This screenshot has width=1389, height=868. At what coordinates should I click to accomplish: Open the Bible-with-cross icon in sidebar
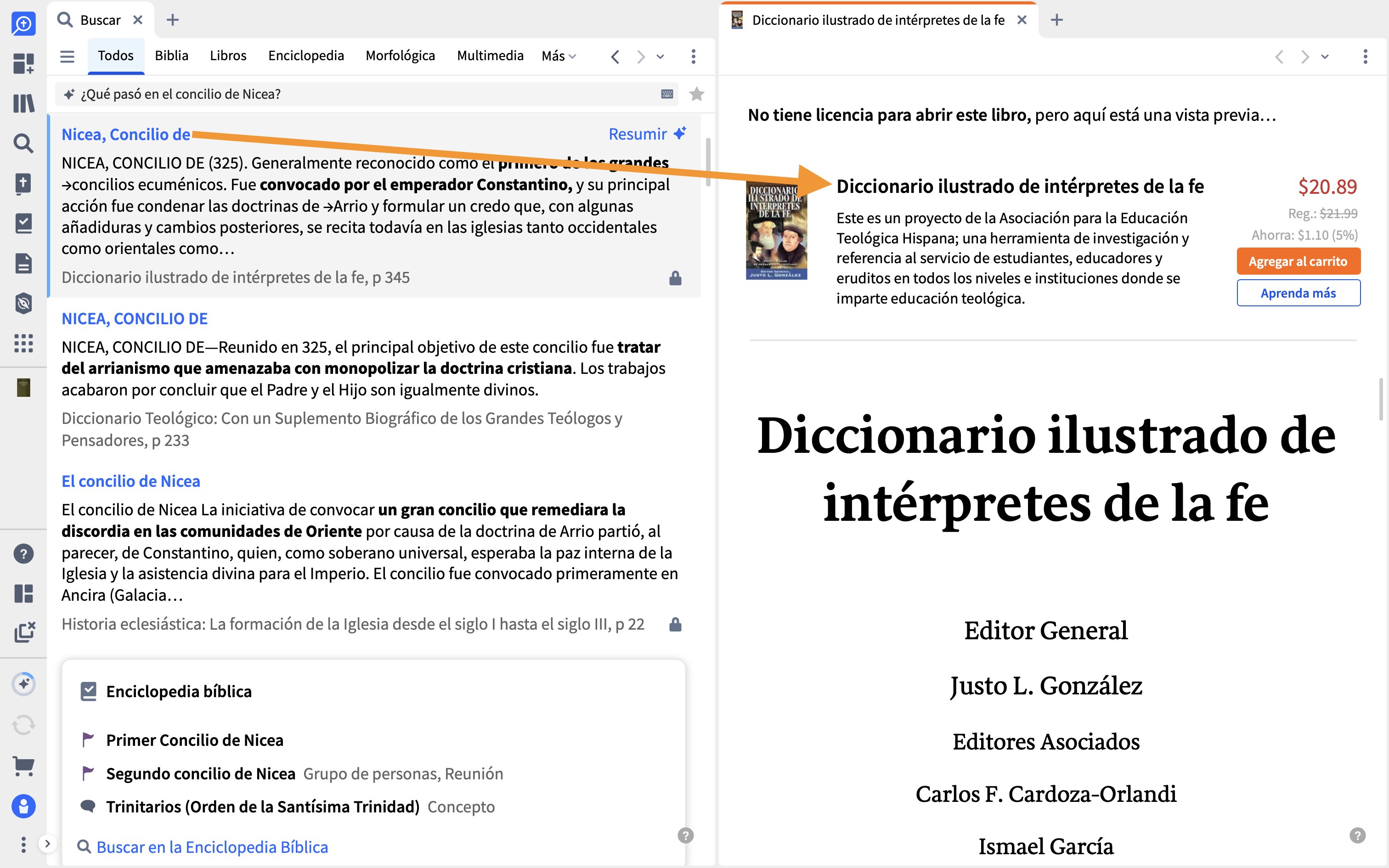[23, 183]
